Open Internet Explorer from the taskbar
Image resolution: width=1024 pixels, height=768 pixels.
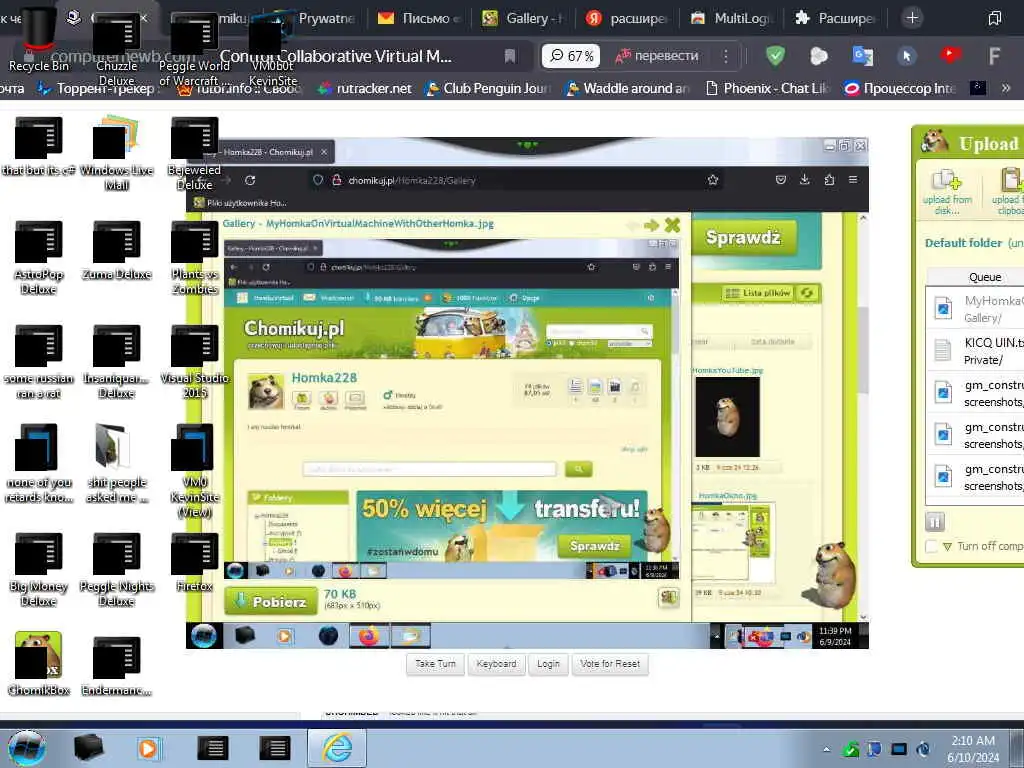(337, 748)
